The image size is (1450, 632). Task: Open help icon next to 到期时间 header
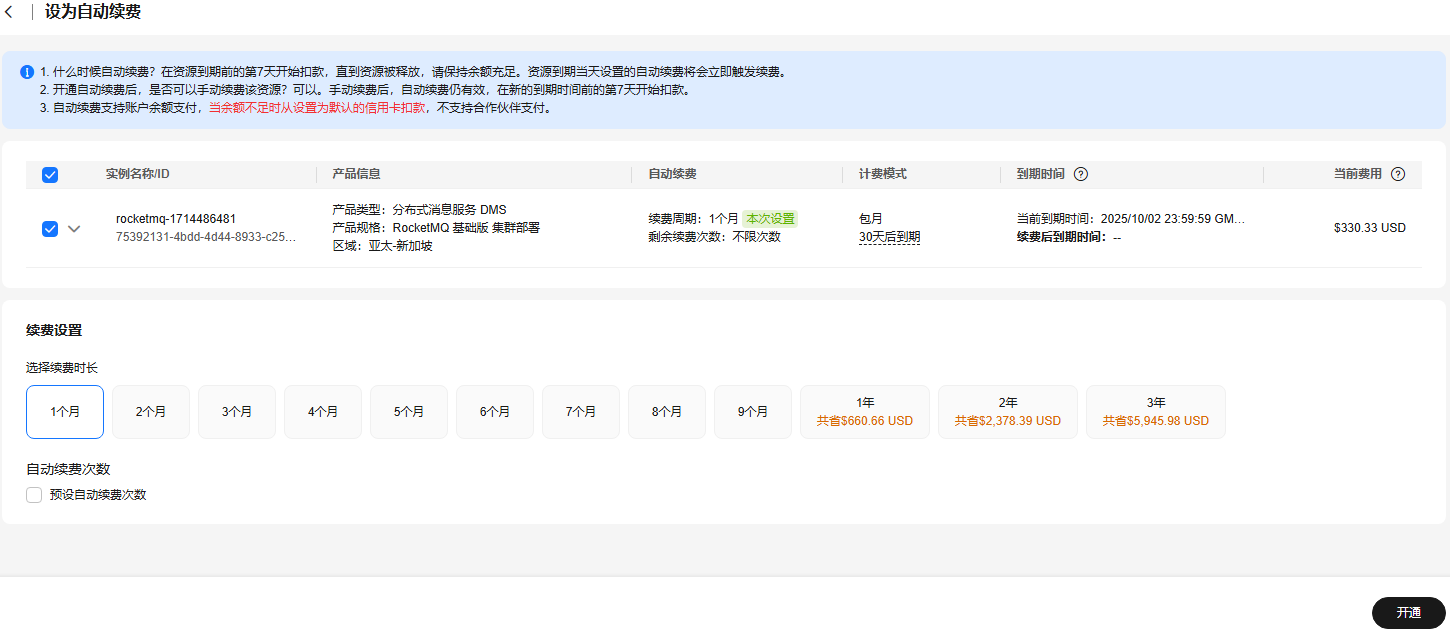coord(1080,174)
